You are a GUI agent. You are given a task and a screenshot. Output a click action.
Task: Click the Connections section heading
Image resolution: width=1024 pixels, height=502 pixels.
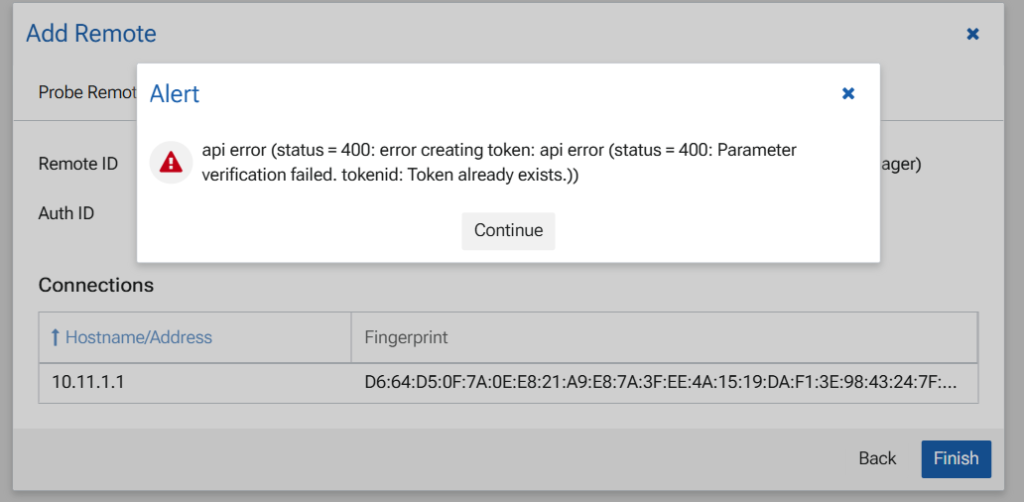point(96,285)
